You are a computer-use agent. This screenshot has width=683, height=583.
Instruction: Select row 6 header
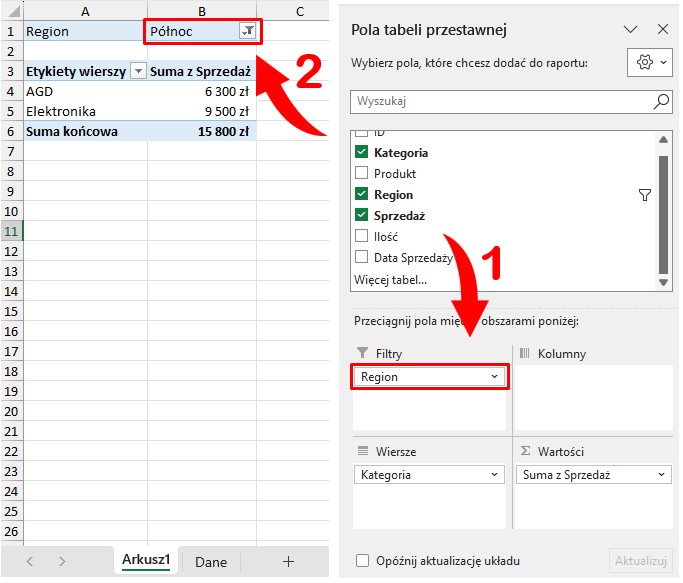click(x=11, y=131)
